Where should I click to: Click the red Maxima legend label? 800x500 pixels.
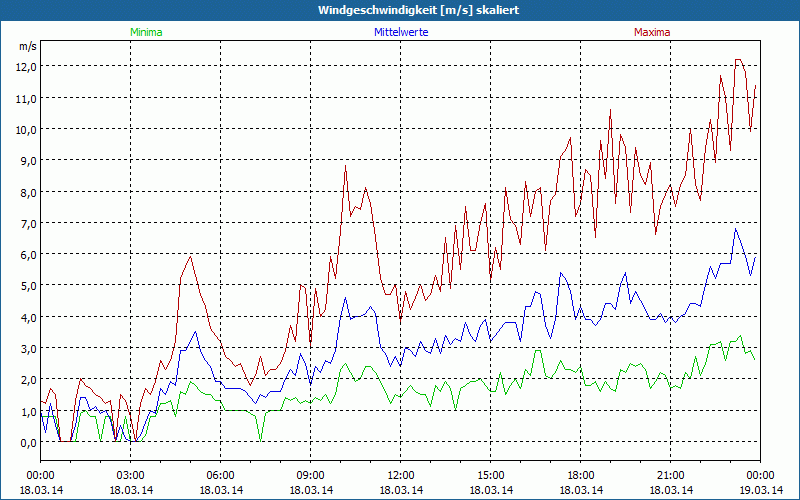tap(652, 32)
